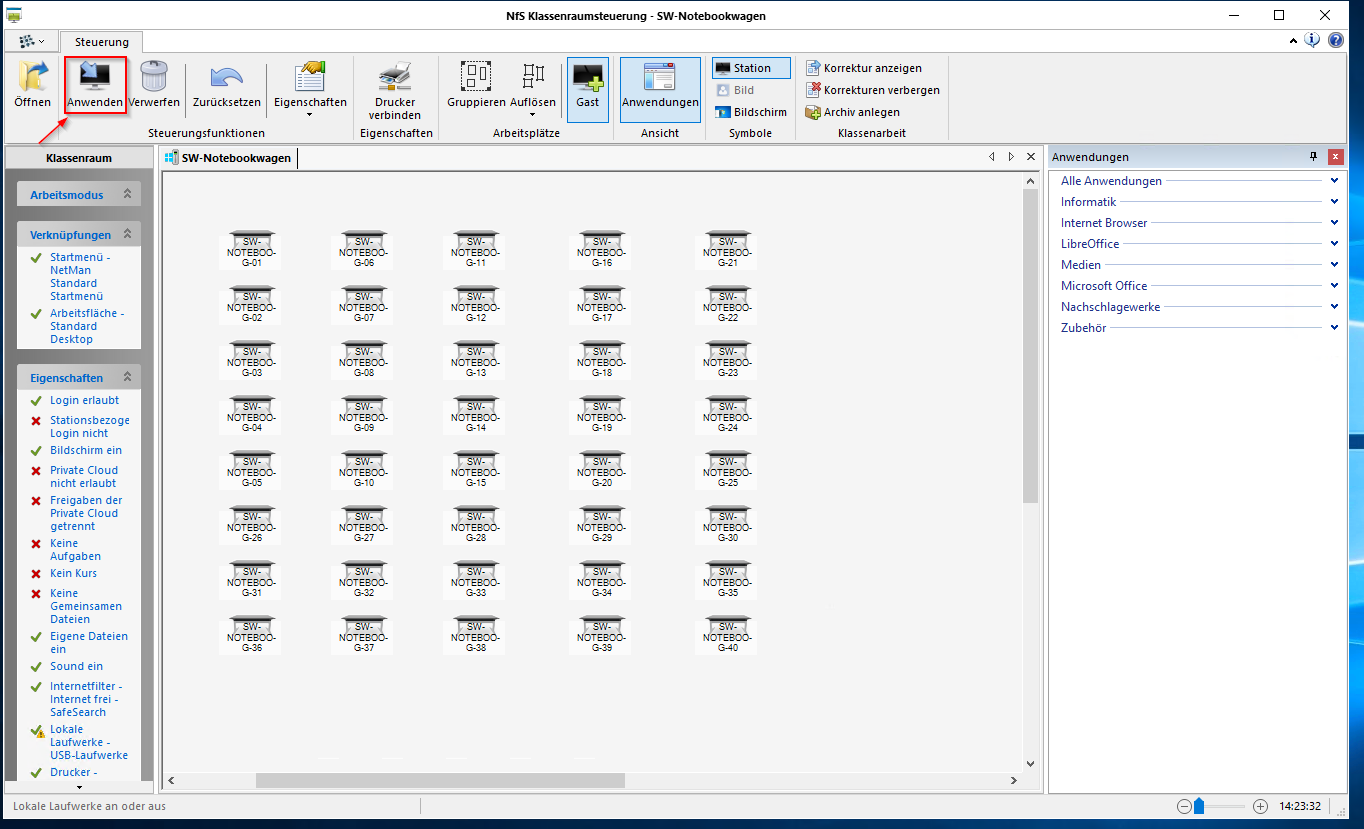1364x829 pixels.
Task: Expand the Informatik category
Action: click(1334, 202)
